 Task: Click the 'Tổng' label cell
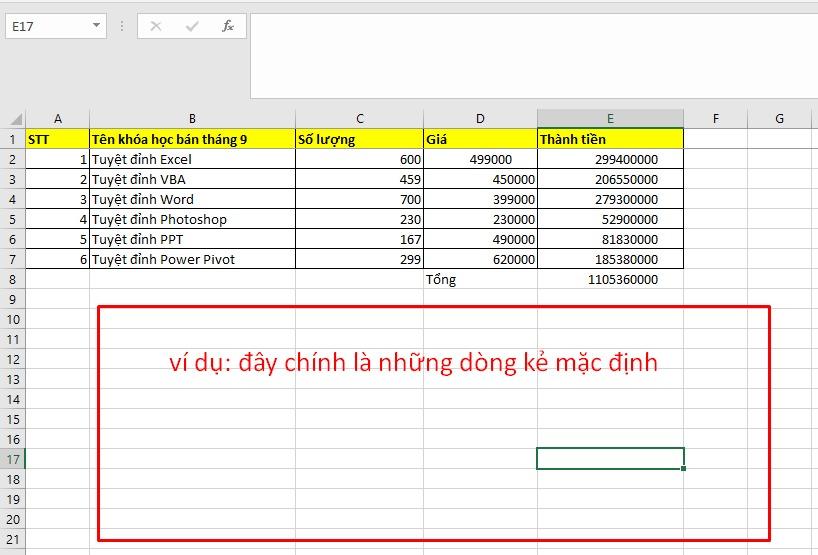(x=480, y=279)
